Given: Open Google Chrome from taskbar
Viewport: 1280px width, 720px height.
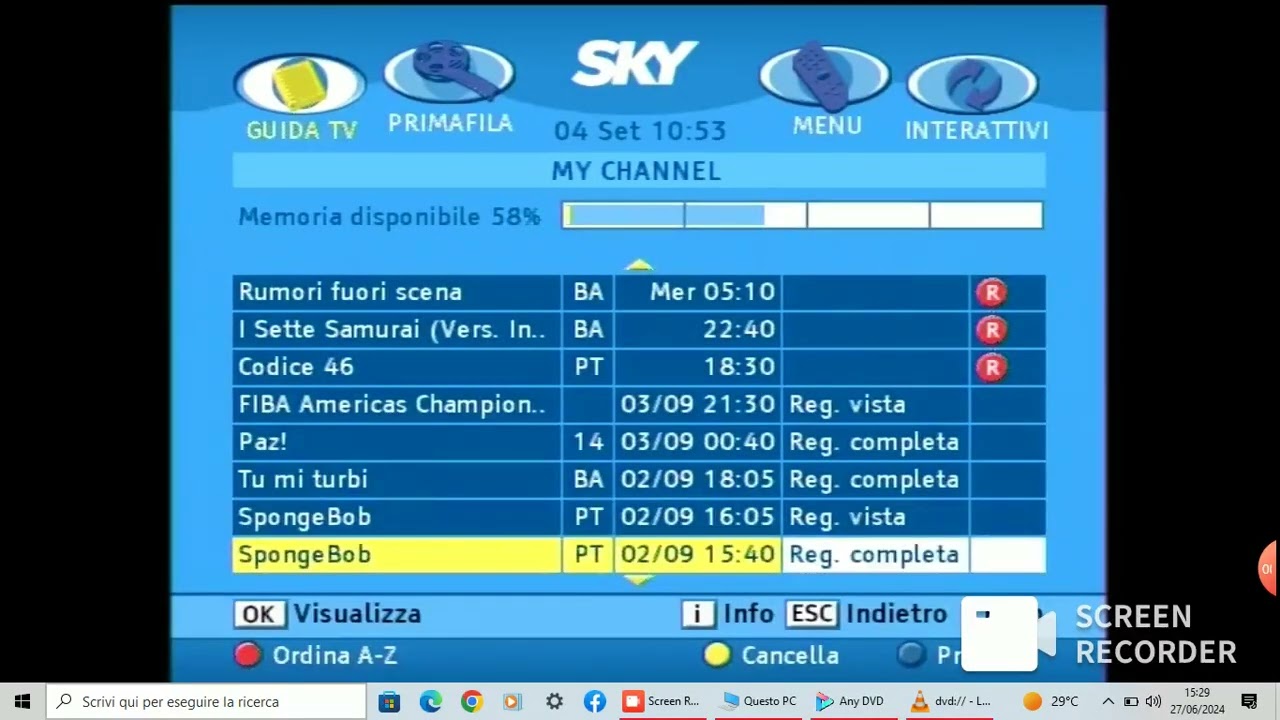Looking at the screenshot, I should tap(471, 701).
